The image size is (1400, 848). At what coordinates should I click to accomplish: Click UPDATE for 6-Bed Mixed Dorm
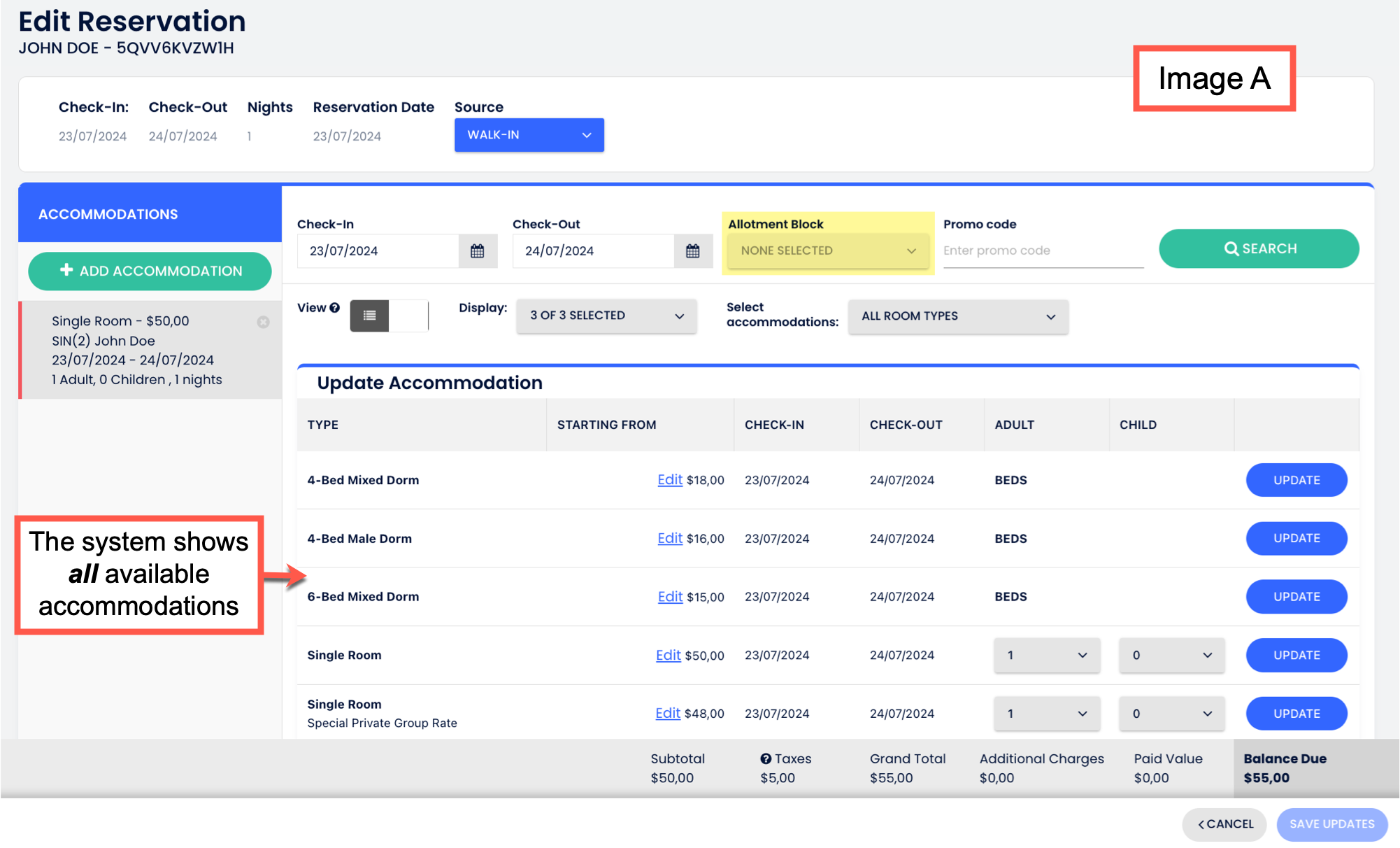1296,597
